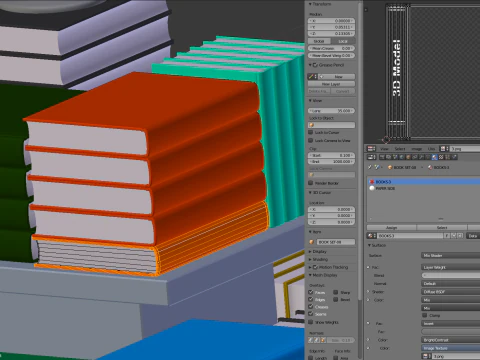480x360 pixels.
Task: Click the New Layer button
Action: click(331, 84)
